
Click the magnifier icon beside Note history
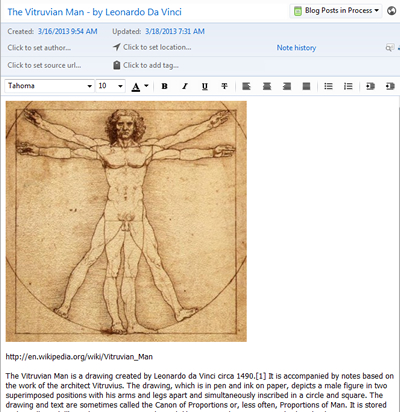389,48
